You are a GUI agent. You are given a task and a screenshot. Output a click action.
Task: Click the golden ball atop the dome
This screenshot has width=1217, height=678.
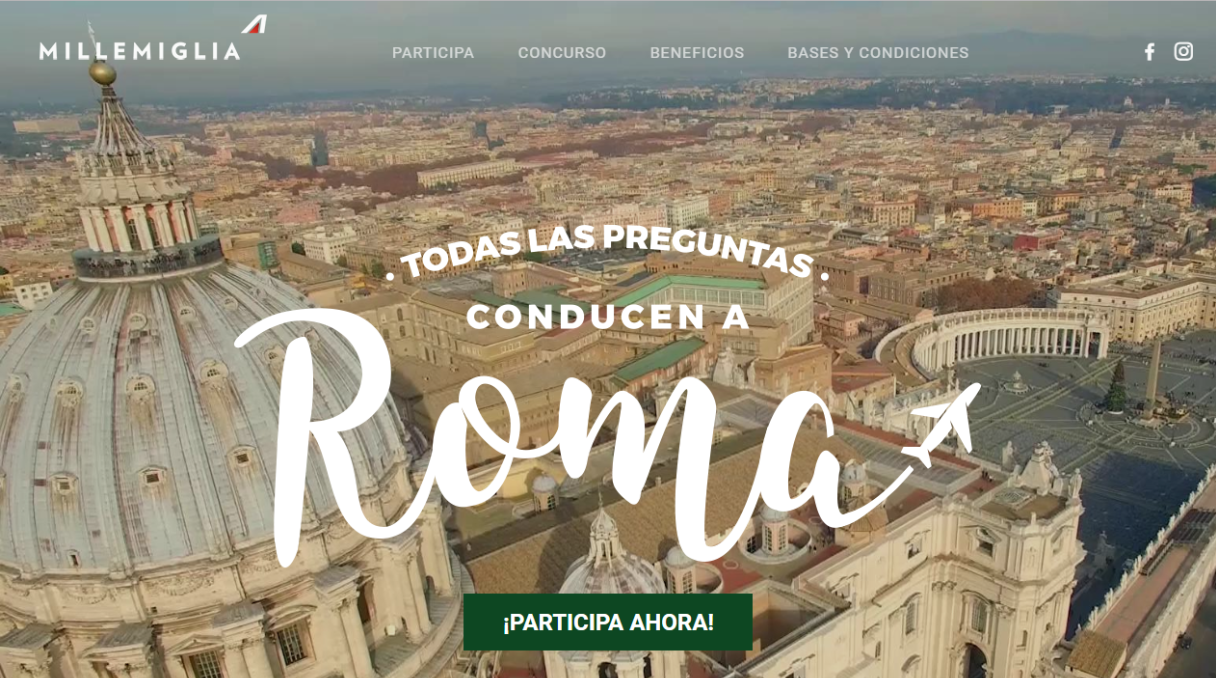pyautogui.click(x=102, y=73)
